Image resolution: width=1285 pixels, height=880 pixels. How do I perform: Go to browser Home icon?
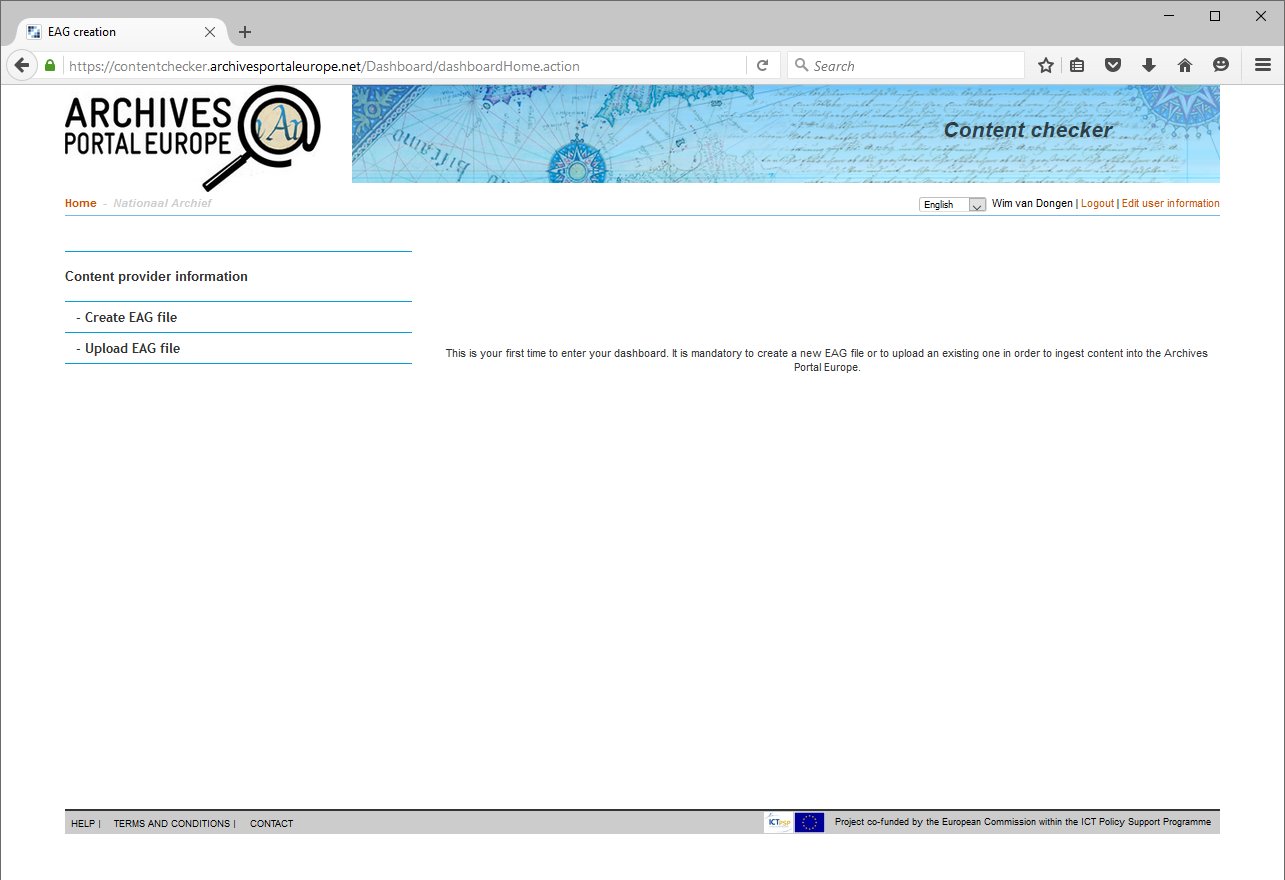(x=1185, y=65)
